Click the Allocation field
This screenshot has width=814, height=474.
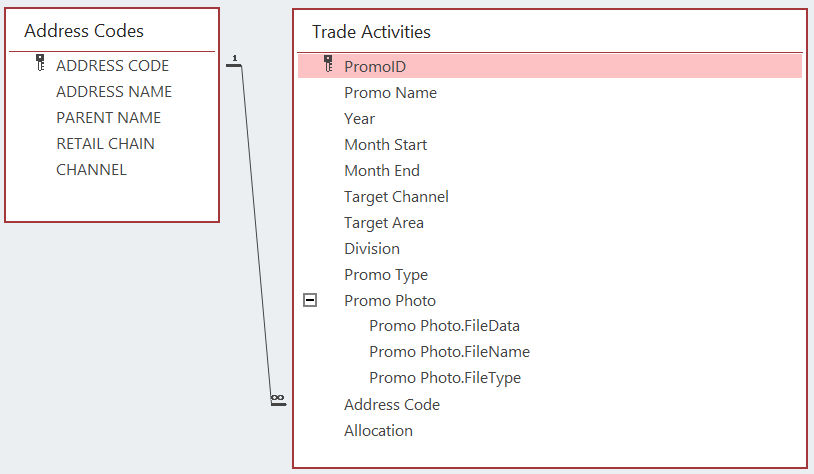[x=378, y=431]
